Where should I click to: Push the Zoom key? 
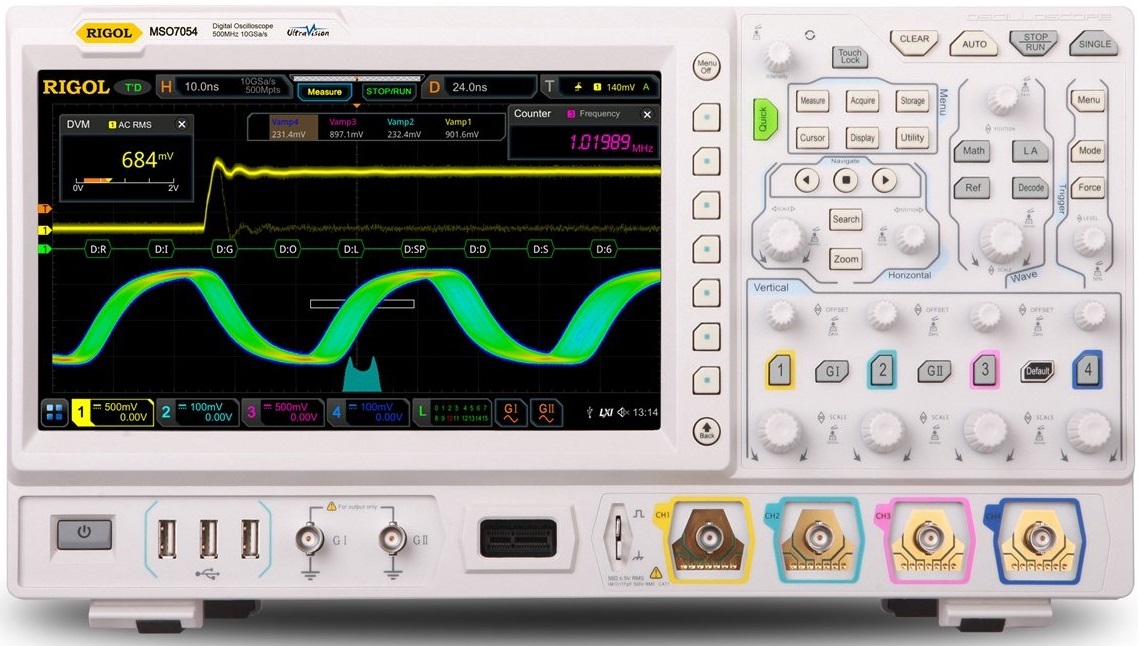846,259
